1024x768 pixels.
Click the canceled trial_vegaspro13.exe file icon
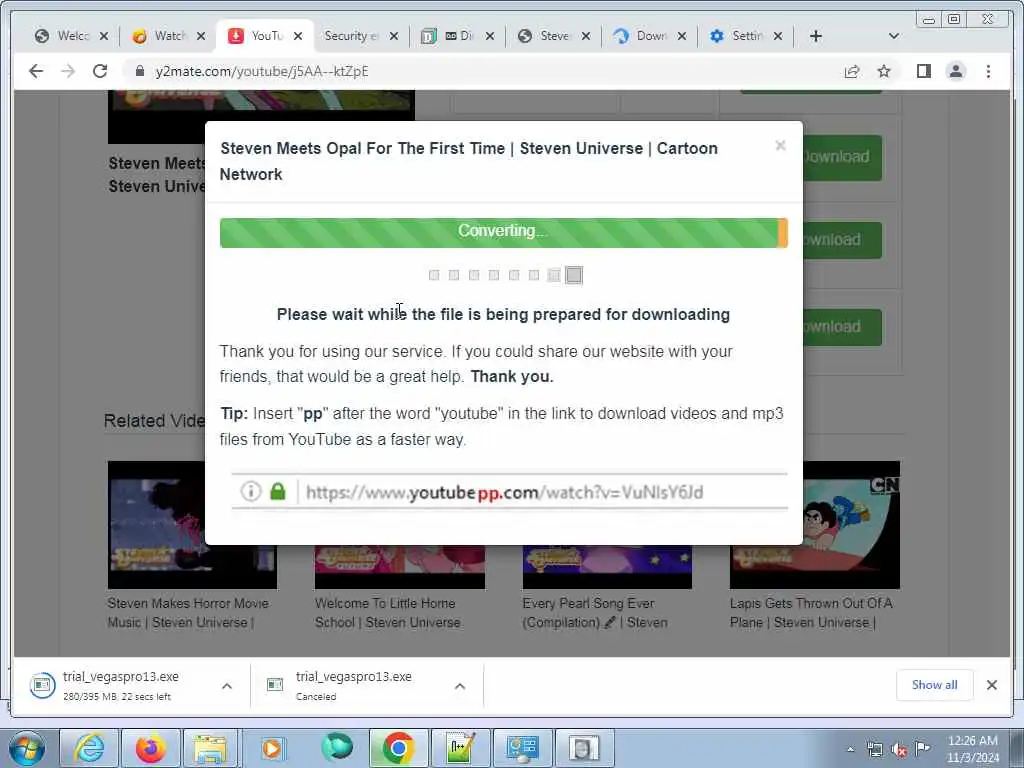[275, 684]
